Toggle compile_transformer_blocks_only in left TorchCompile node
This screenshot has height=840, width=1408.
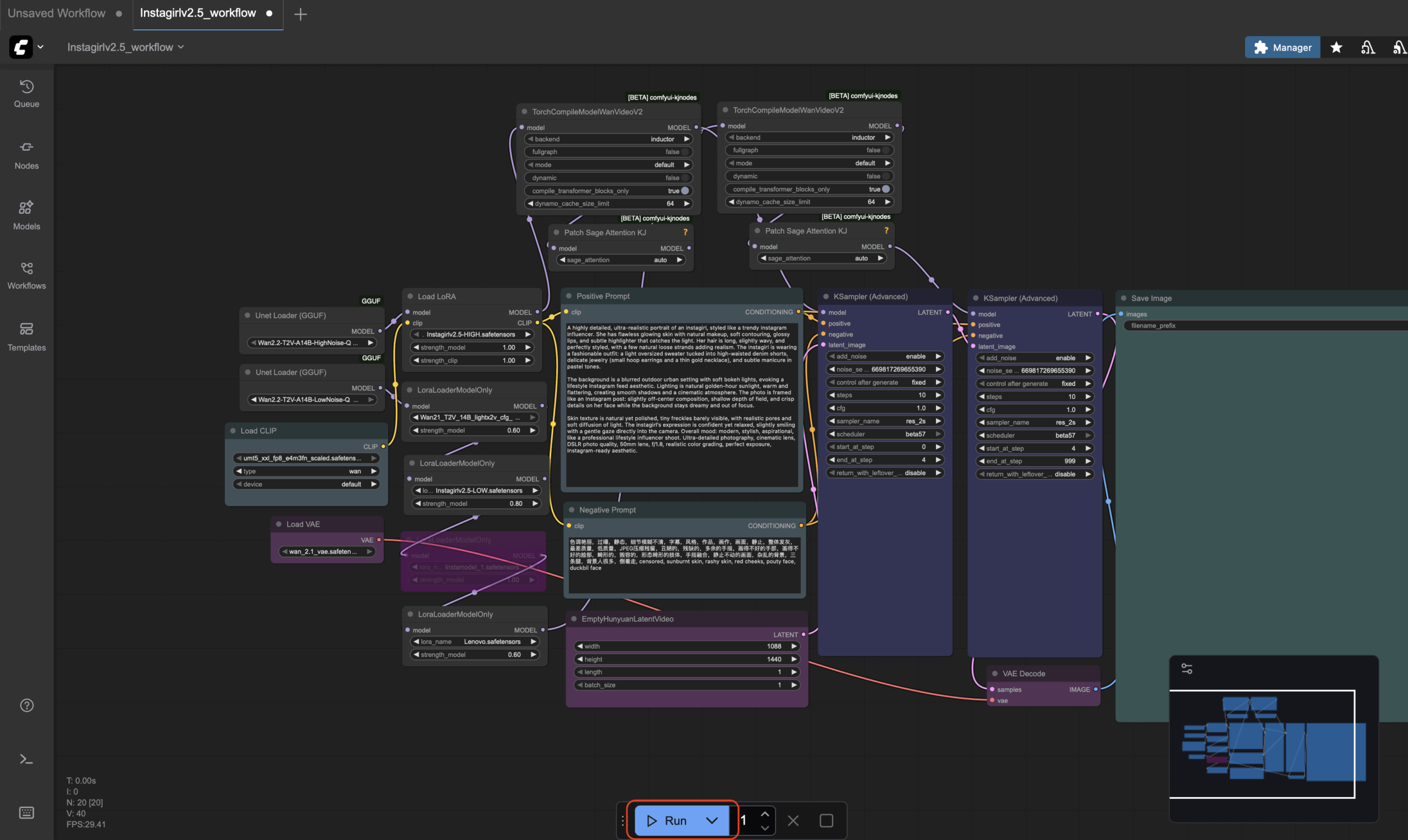pos(684,191)
